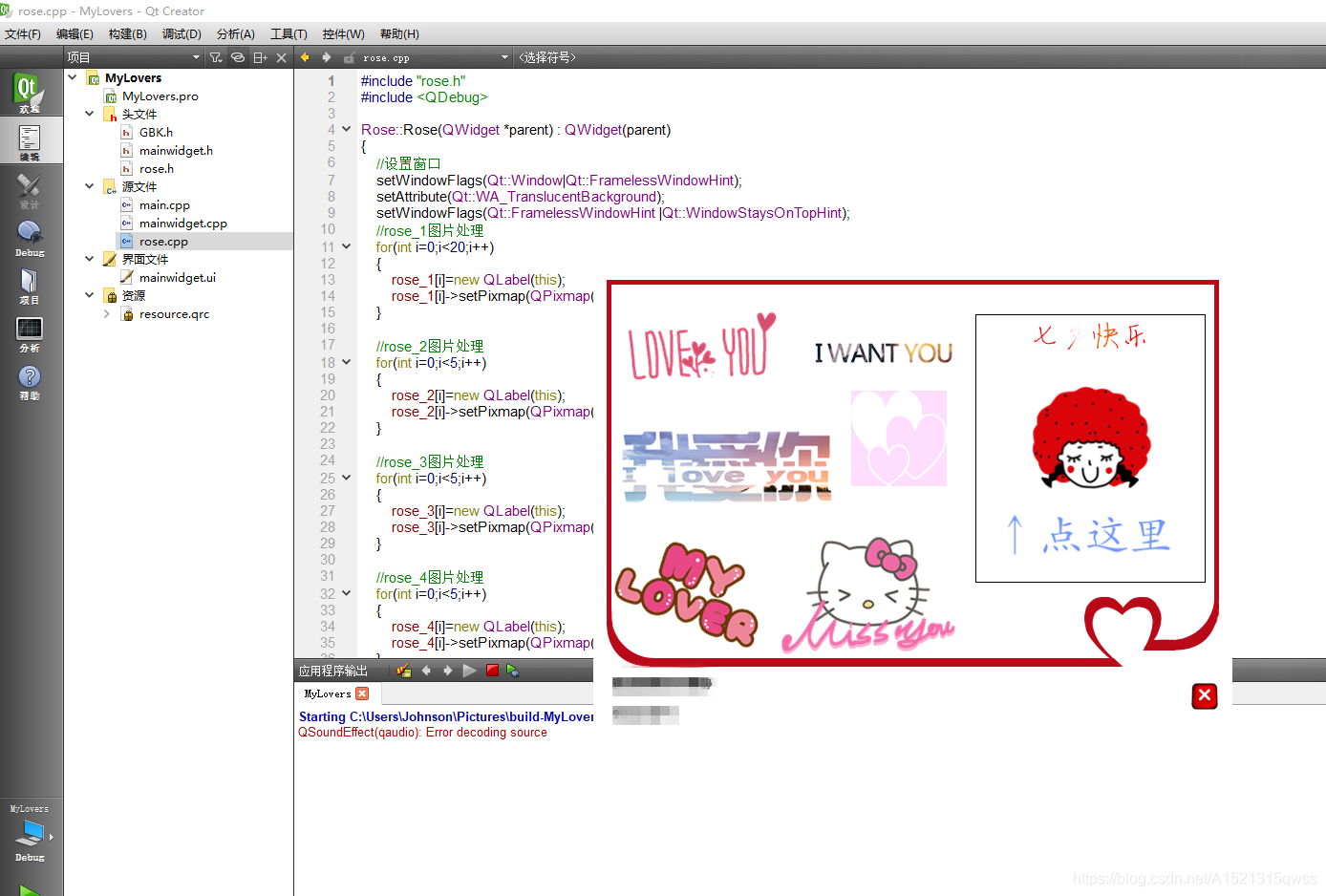This screenshot has width=1326, height=896.
Task: Select rose.cpp in the project tree
Action: 163,241
